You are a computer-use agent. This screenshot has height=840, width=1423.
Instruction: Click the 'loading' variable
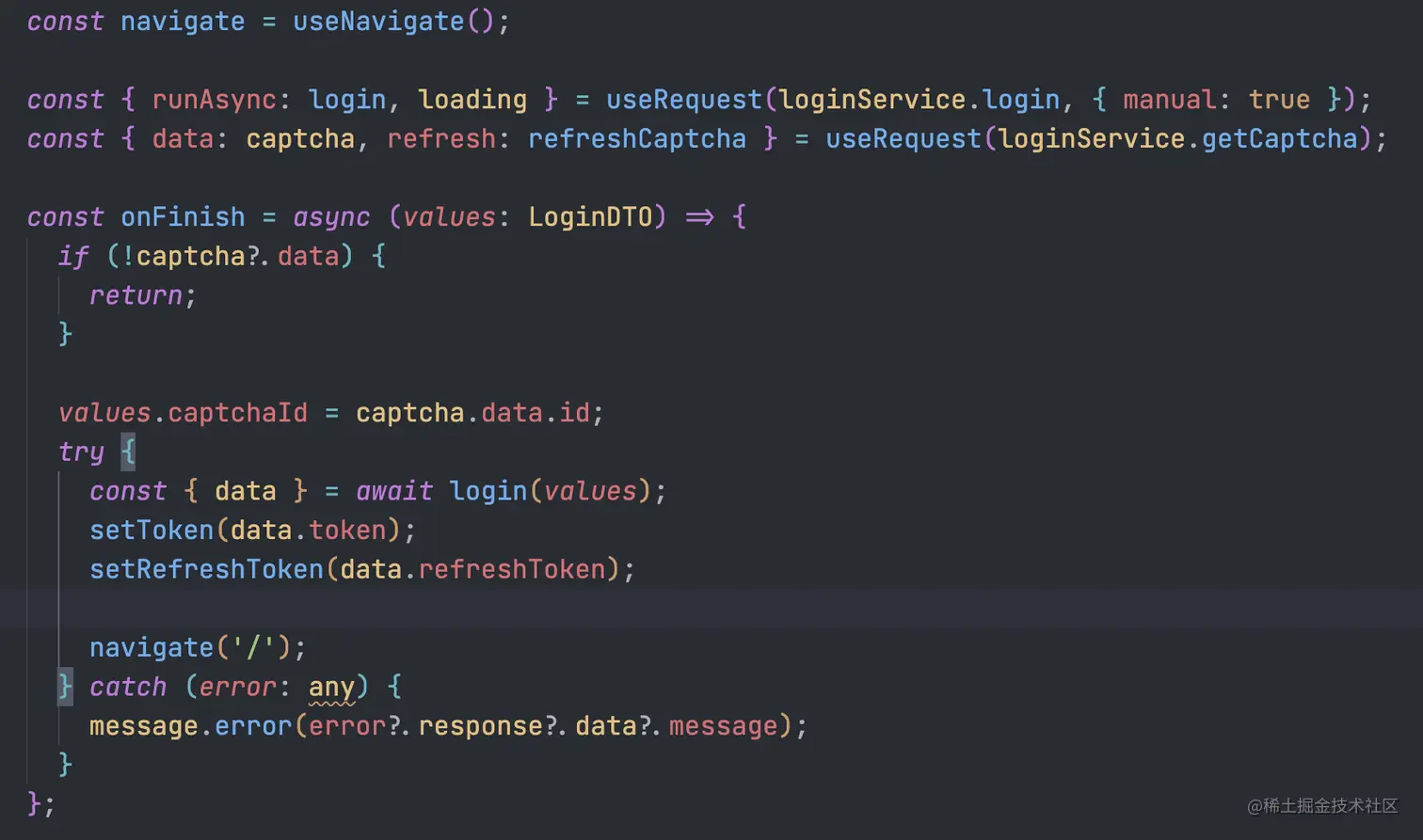point(472,100)
